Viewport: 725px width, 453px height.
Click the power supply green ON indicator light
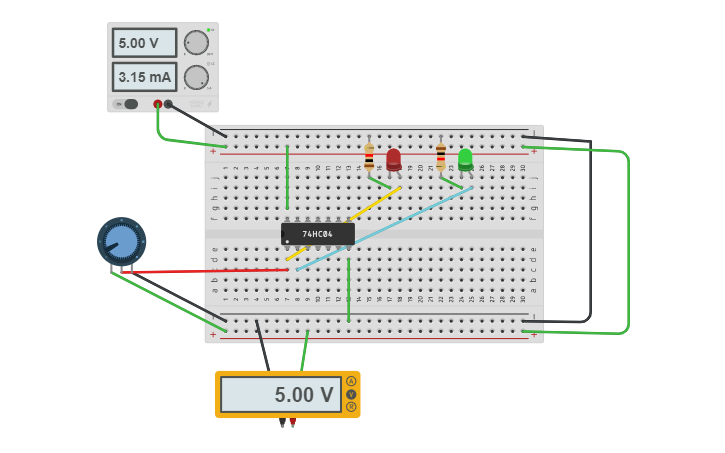(x=209, y=30)
